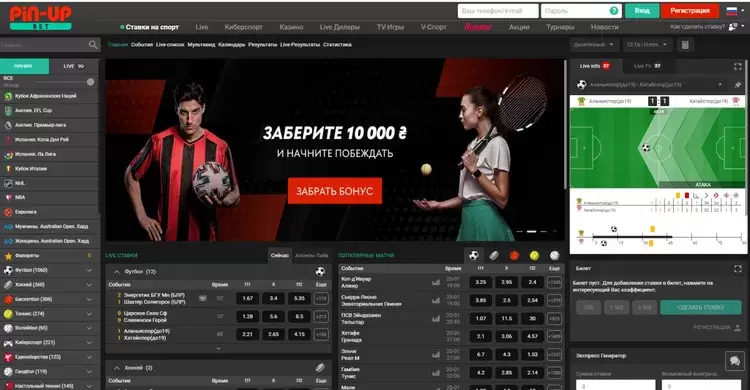Toggle to Анонсы Лайв view
The height and width of the screenshot is (390, 750).
click(x=311, y=256)
